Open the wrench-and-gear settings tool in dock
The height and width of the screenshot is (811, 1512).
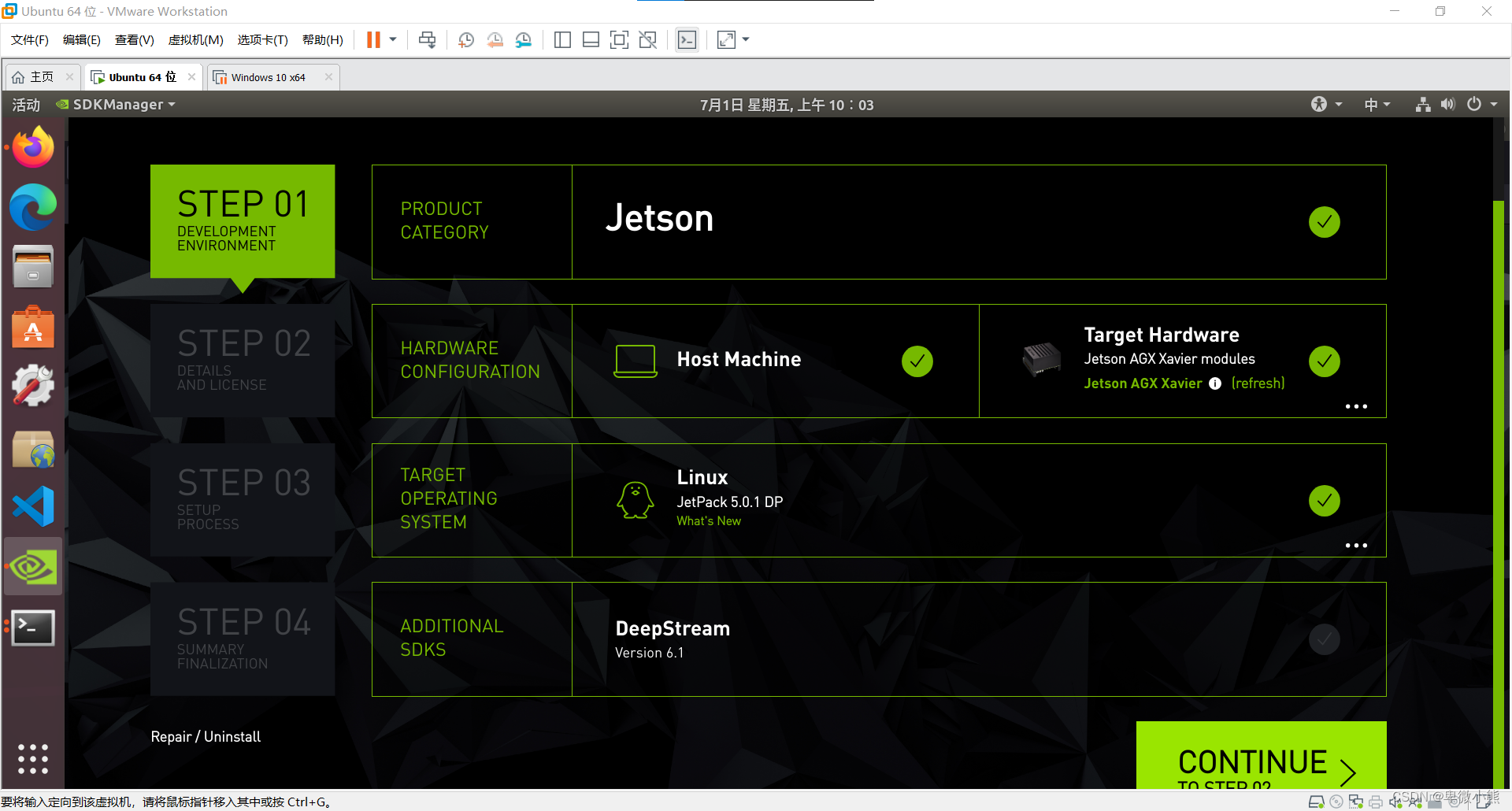point(33,386)
